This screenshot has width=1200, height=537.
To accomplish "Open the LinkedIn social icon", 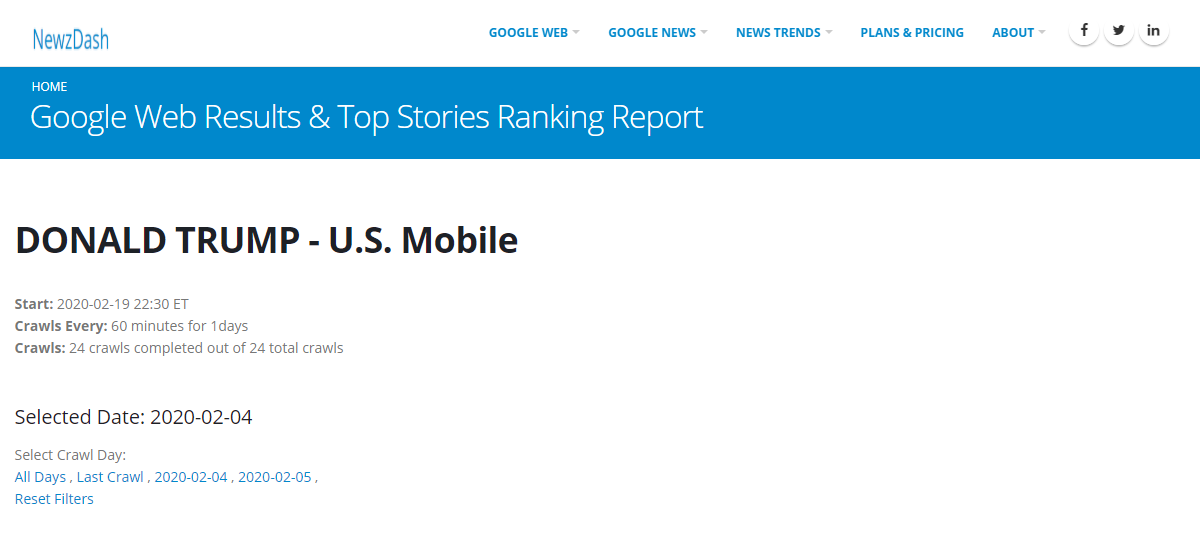I will (1154, 30).
